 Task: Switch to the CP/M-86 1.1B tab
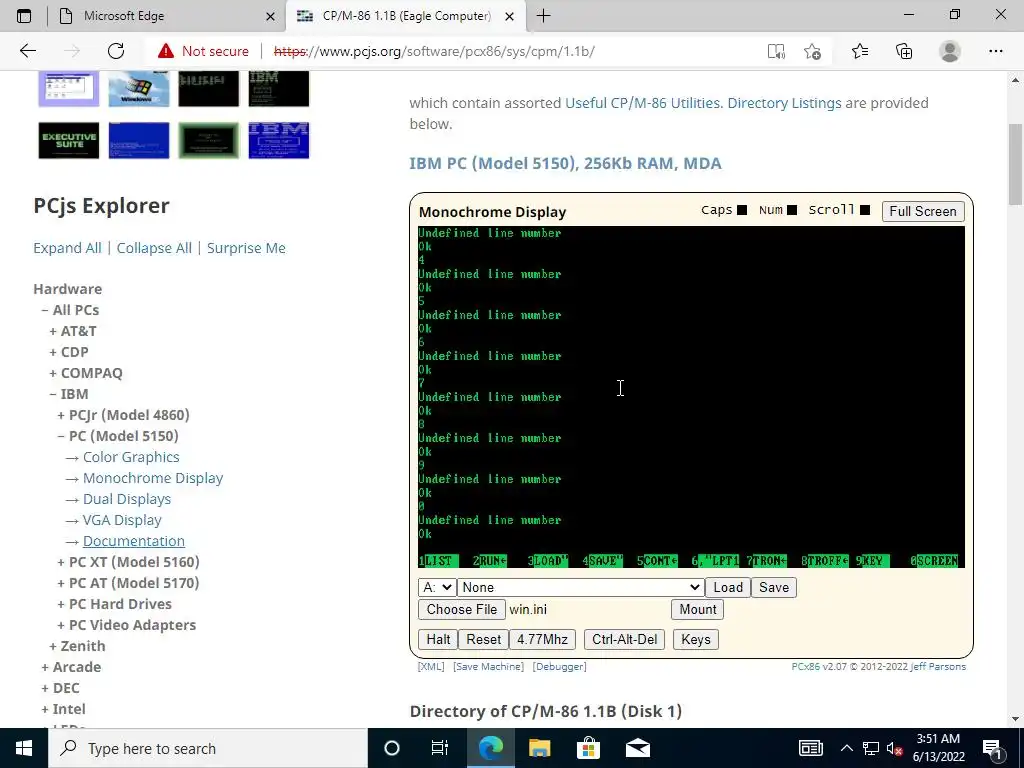pyautogui.click(x=406, y=16)
